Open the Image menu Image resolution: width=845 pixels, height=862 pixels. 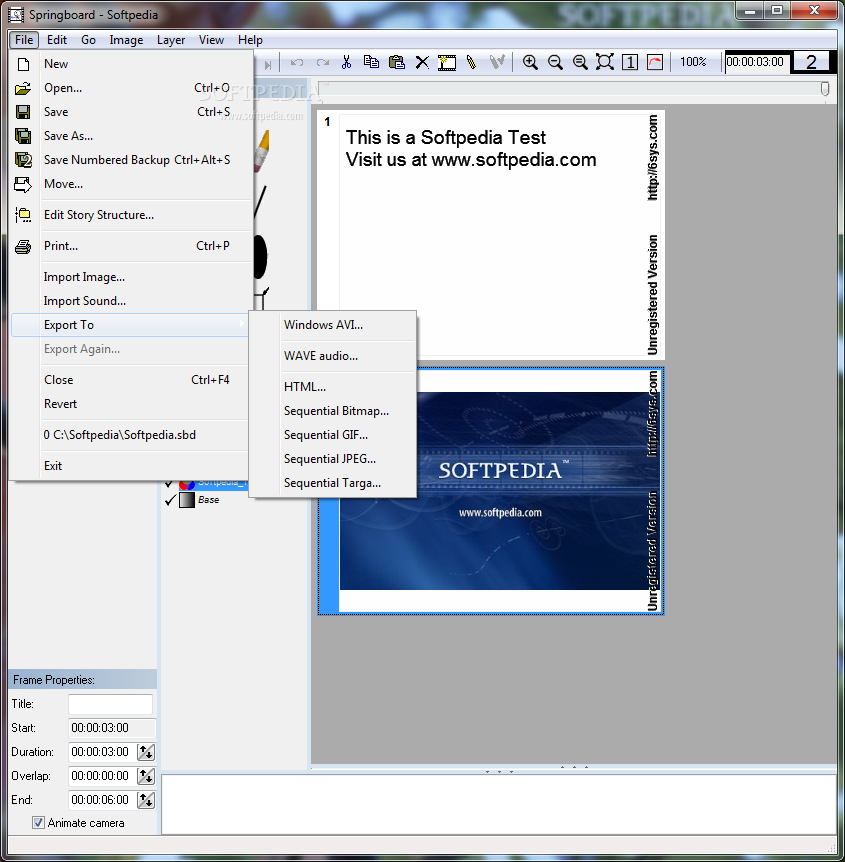[x=126, y=40]
